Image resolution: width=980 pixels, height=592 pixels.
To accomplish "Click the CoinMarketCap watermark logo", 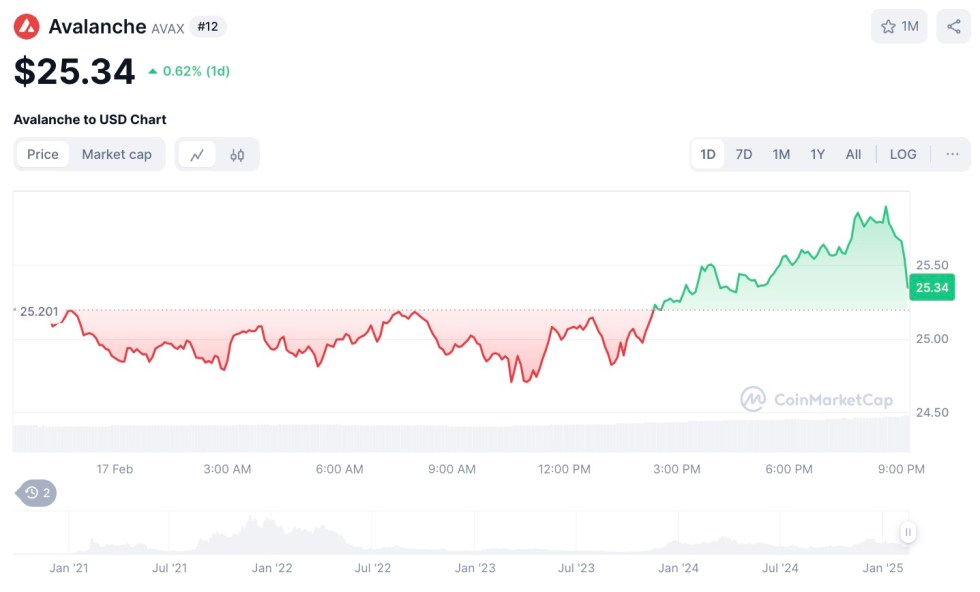I will [x=816, y=400].
